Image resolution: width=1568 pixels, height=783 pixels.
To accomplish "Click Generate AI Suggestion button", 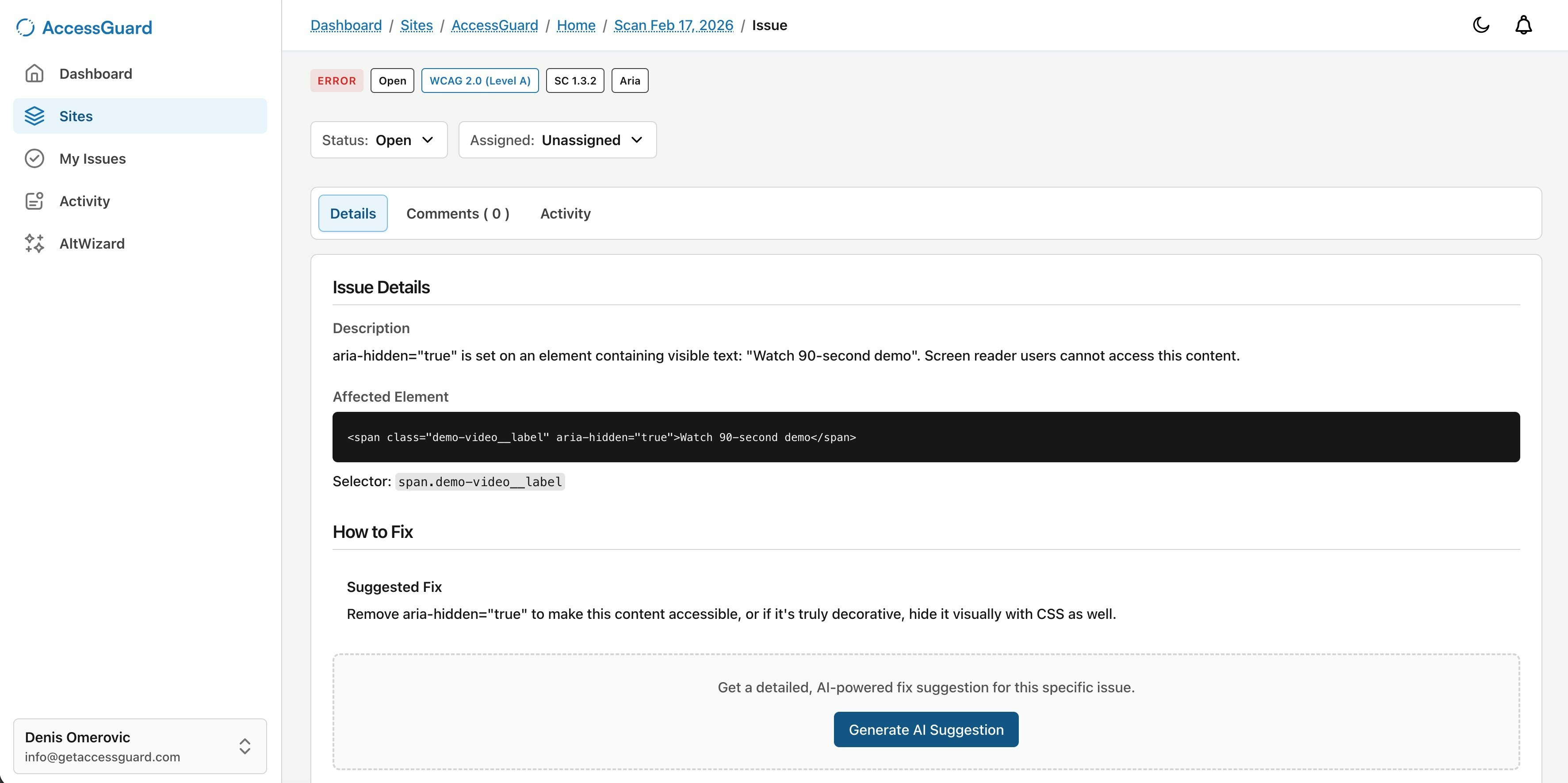I will [925, 729].
